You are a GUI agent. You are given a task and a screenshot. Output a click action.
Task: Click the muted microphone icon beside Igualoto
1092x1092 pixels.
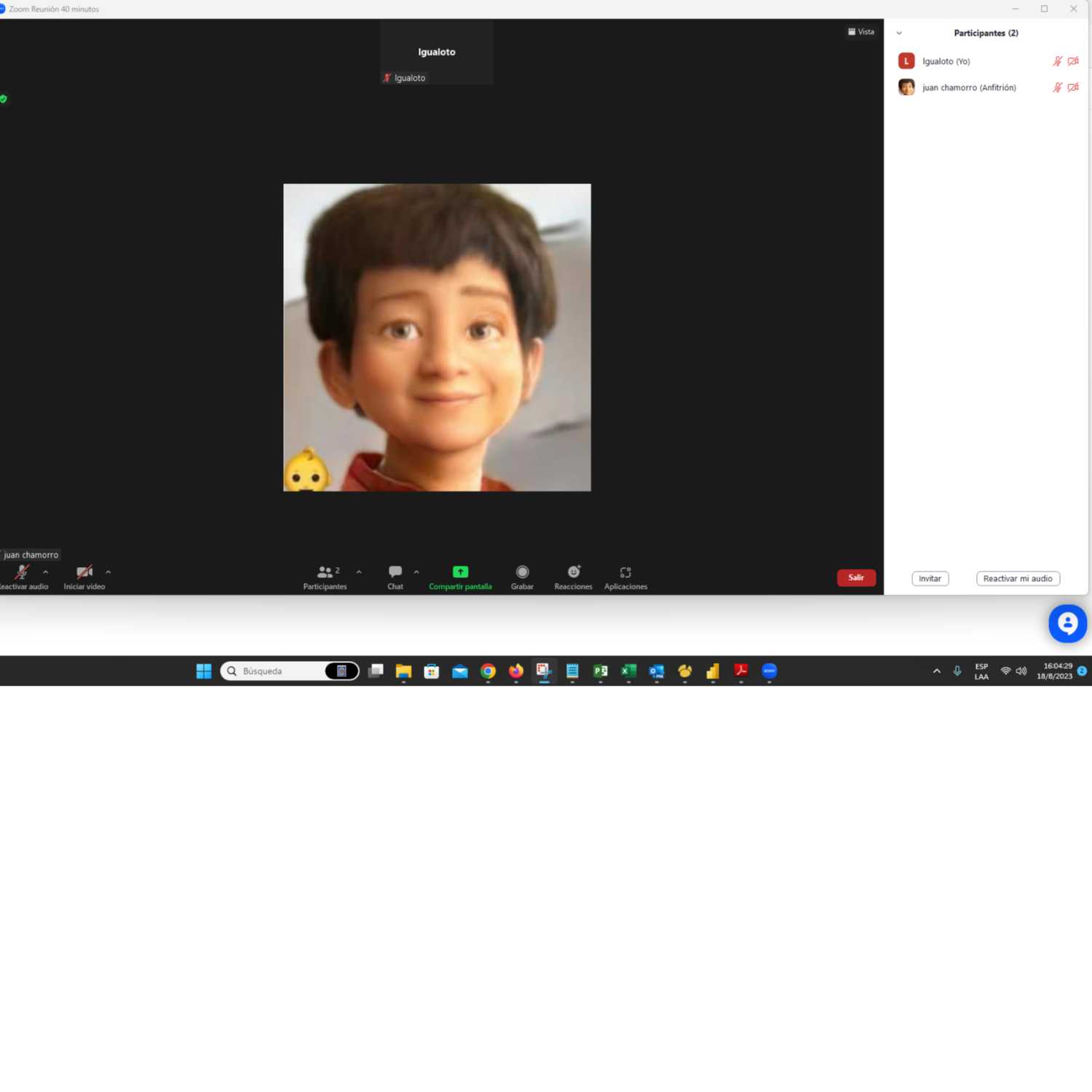point(1058,61)
